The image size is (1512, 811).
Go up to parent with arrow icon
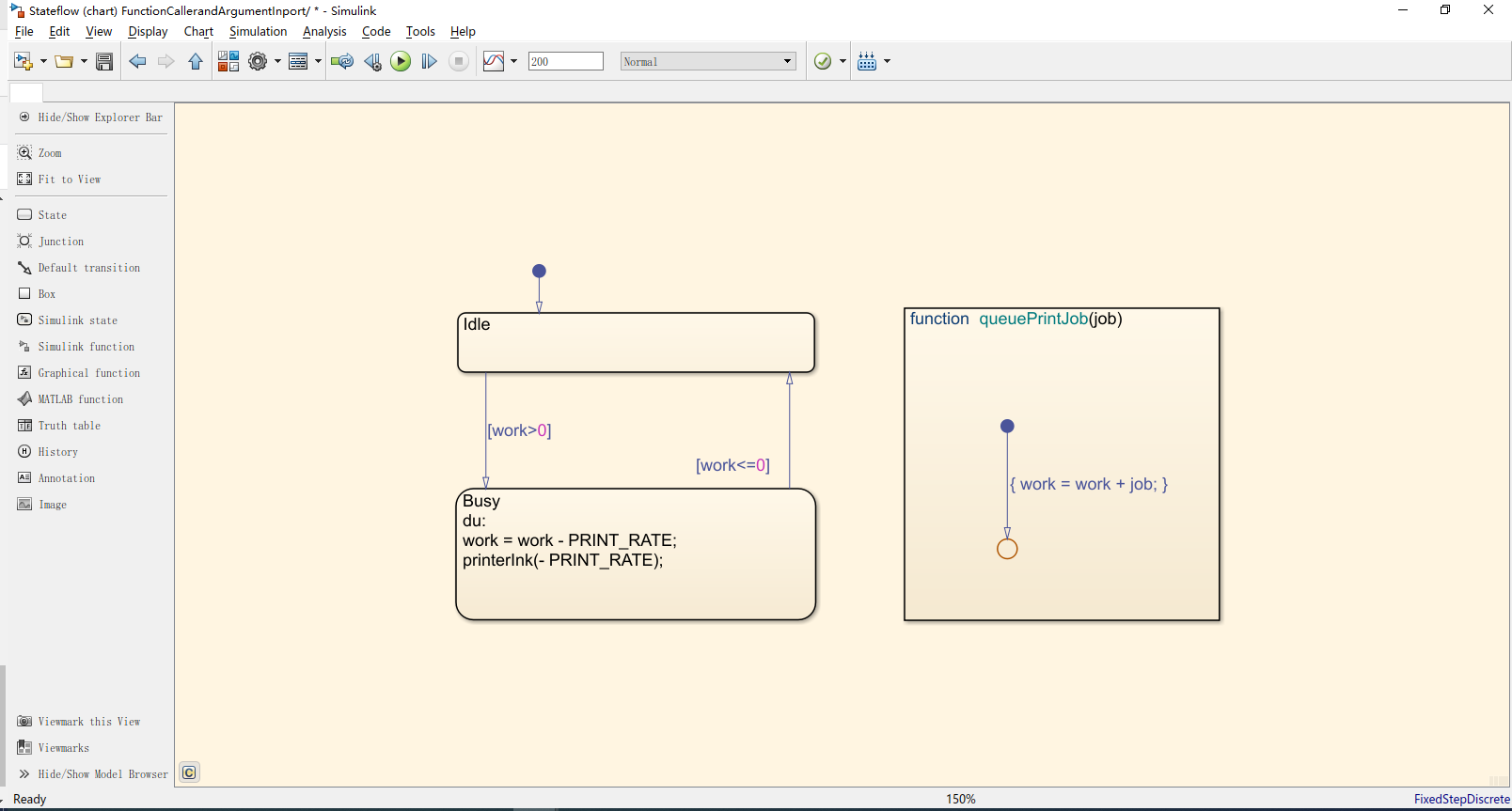tap(196, 62)
